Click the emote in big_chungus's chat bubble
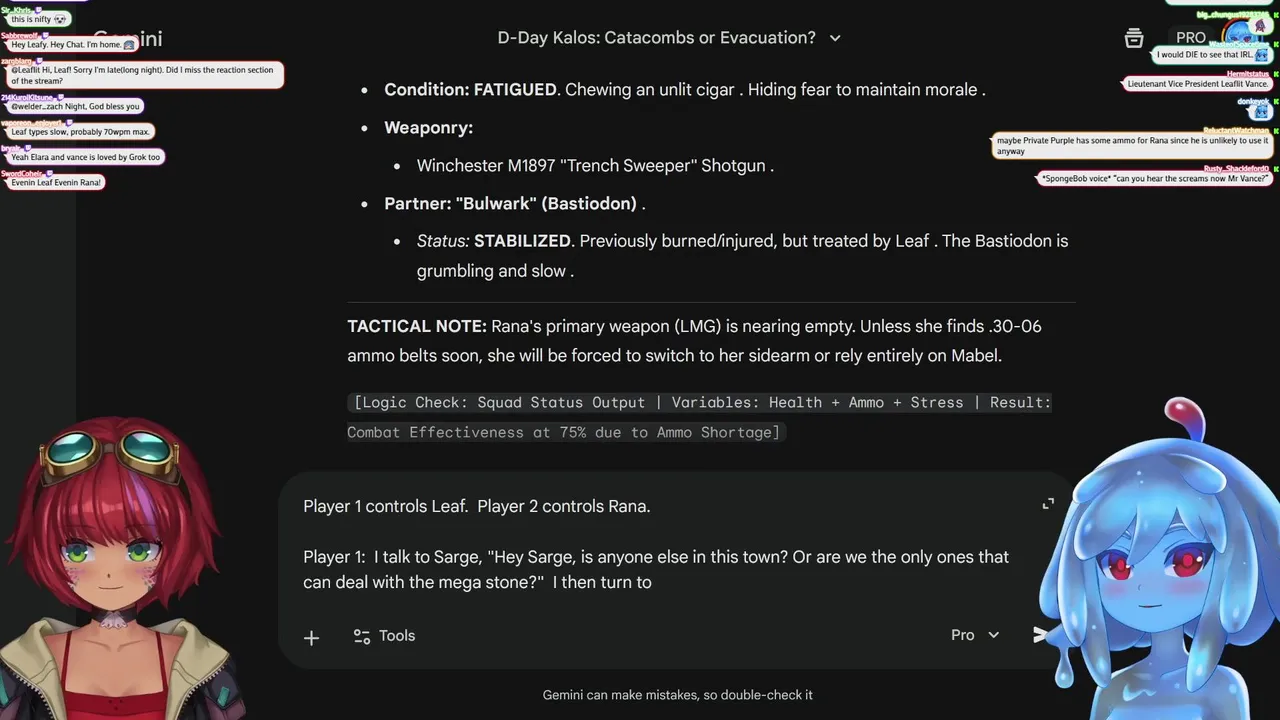 tap(1260, 26)
